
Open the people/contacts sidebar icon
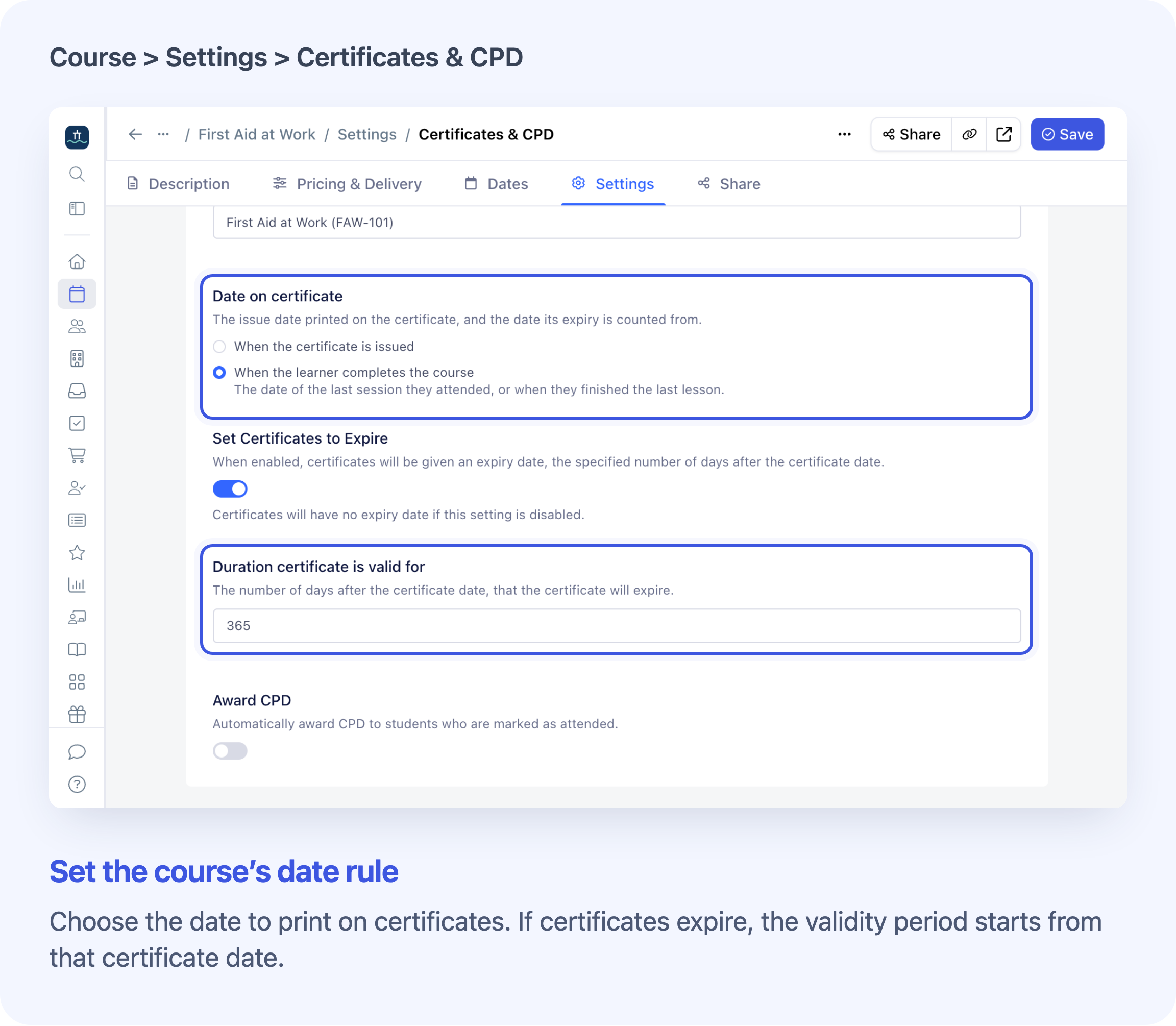[77, 326]
